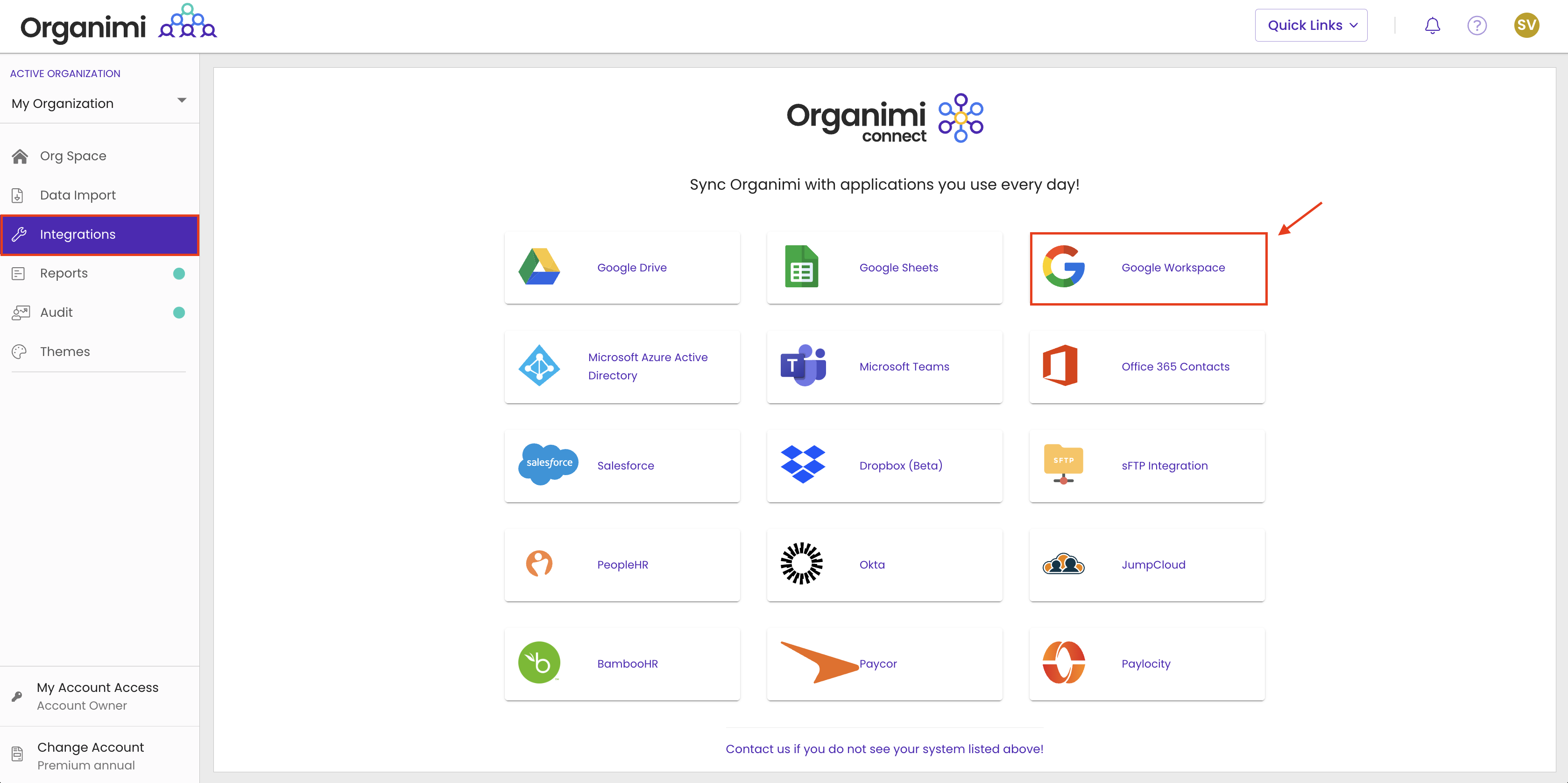Open the BambooHR integration link

point(627,664)
